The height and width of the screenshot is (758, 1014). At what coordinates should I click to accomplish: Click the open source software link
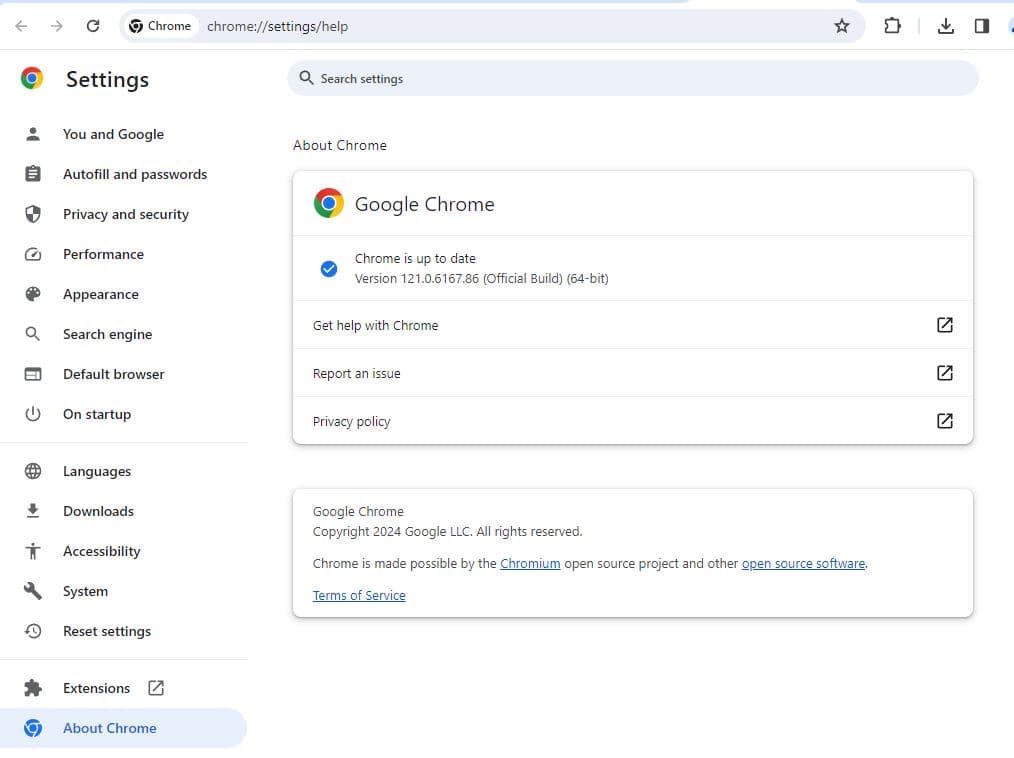pos(803,563)
